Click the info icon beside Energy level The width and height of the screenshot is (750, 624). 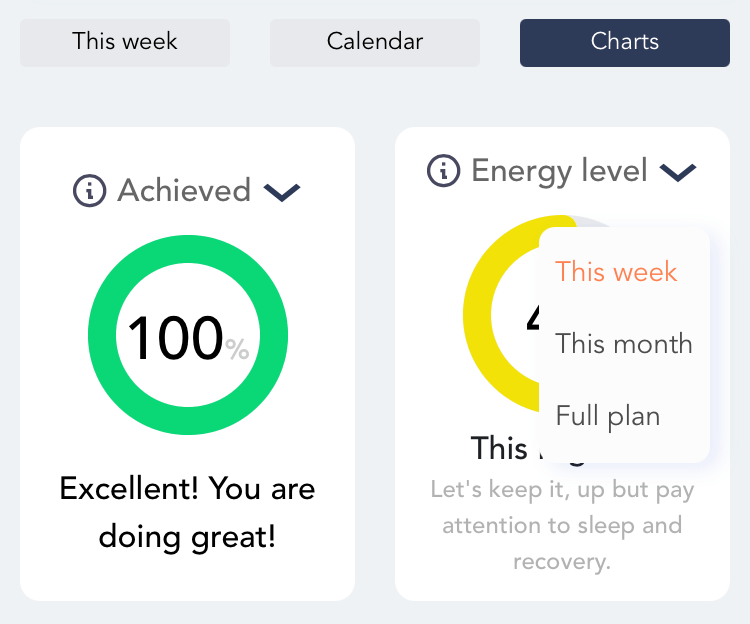[x=443, y=171]
